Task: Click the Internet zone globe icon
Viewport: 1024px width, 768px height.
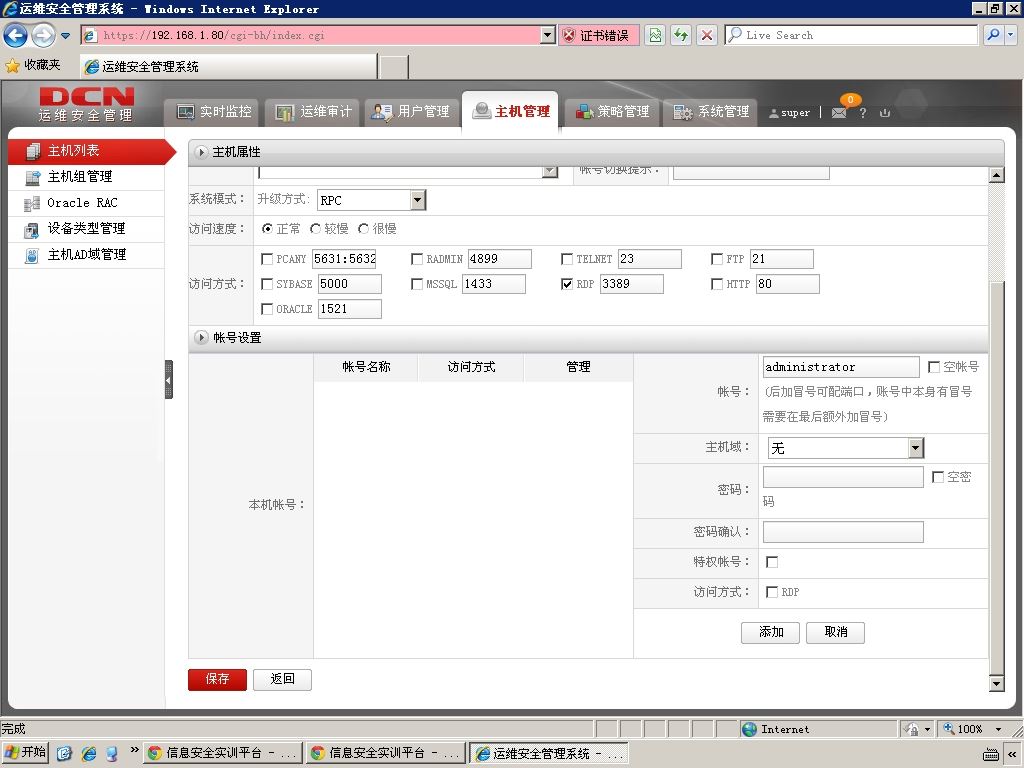Action: coord(750,729)
